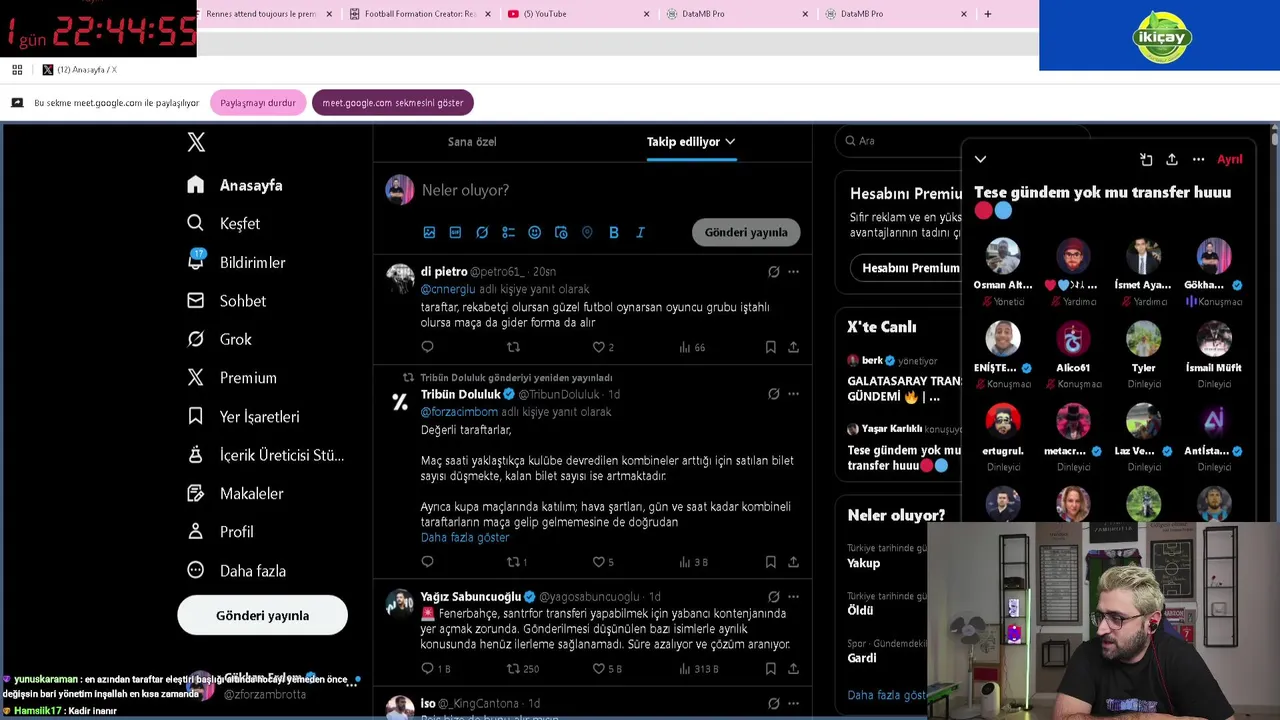The image size is (1280, 720).
Task: Click Daha fazla göster in Tribün post
Action: (x=465, y=537)
